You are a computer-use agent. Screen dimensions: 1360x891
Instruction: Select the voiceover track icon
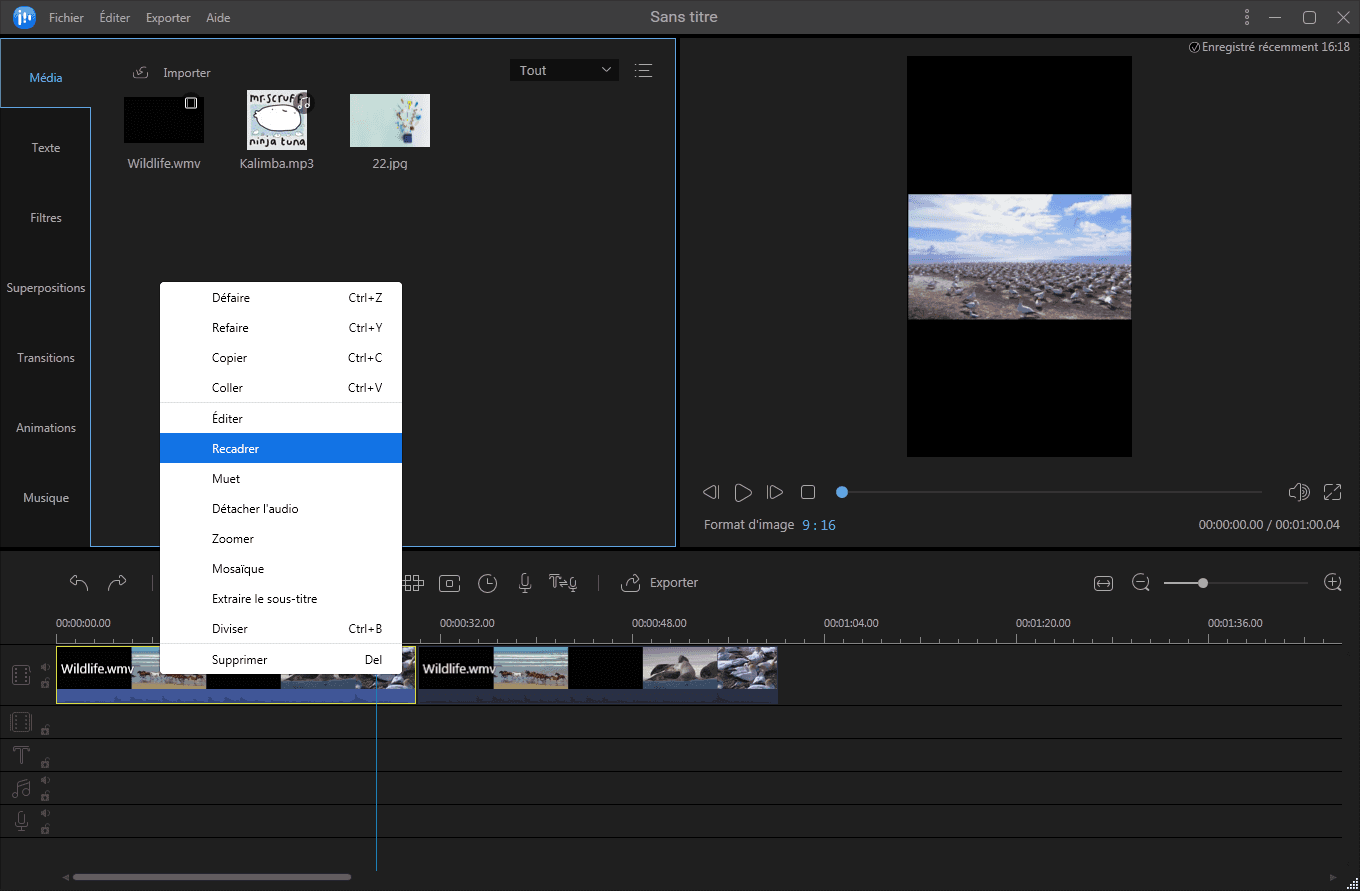pyautogui.click(x=21, y=821)
